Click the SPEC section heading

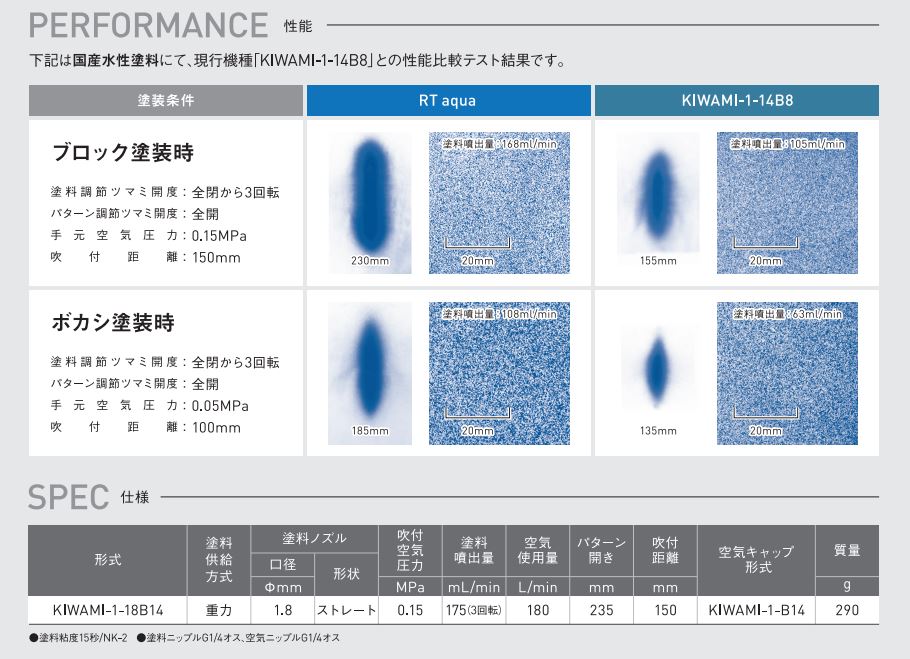[68, 497]
